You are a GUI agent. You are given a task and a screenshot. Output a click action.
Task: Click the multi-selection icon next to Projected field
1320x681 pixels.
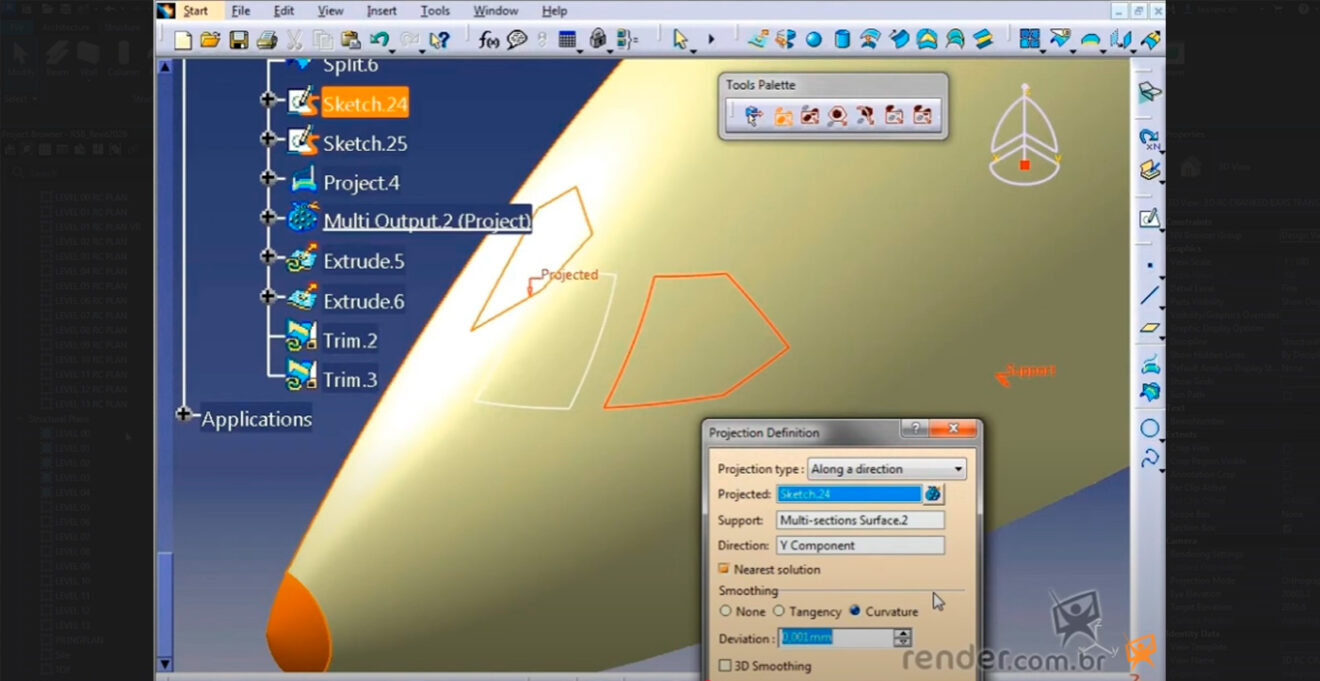[x=933, y=494]
